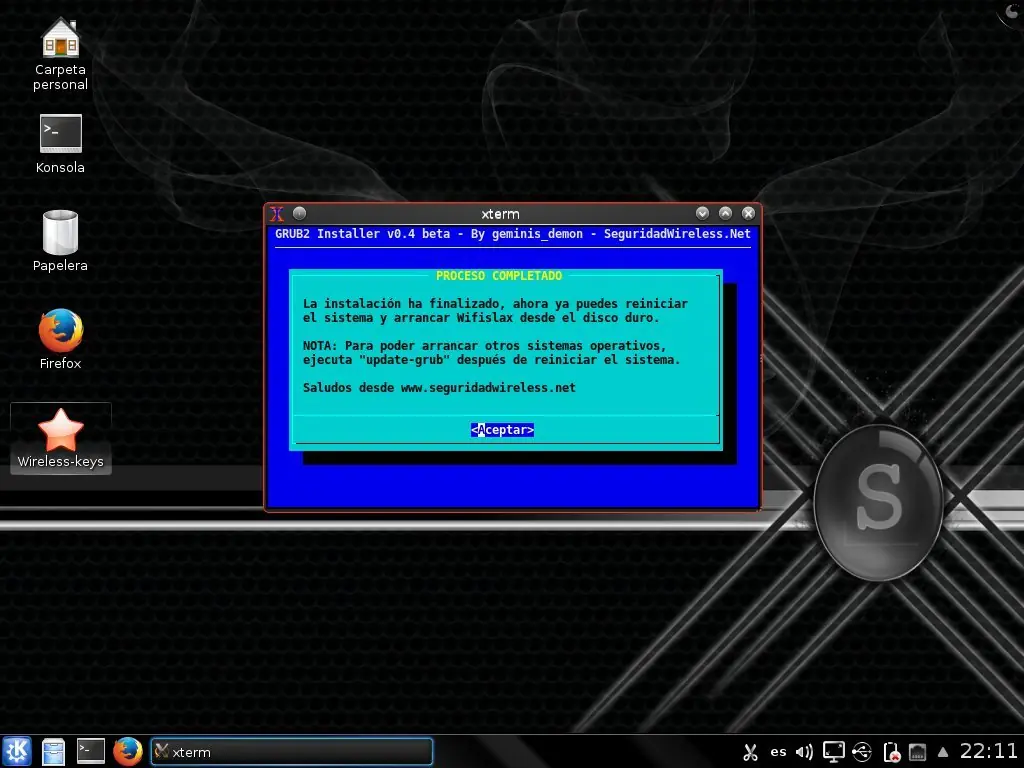Toggle xterm on-all-desktops pin button
Screen dimensions: 1024x768
coord(299,213)
